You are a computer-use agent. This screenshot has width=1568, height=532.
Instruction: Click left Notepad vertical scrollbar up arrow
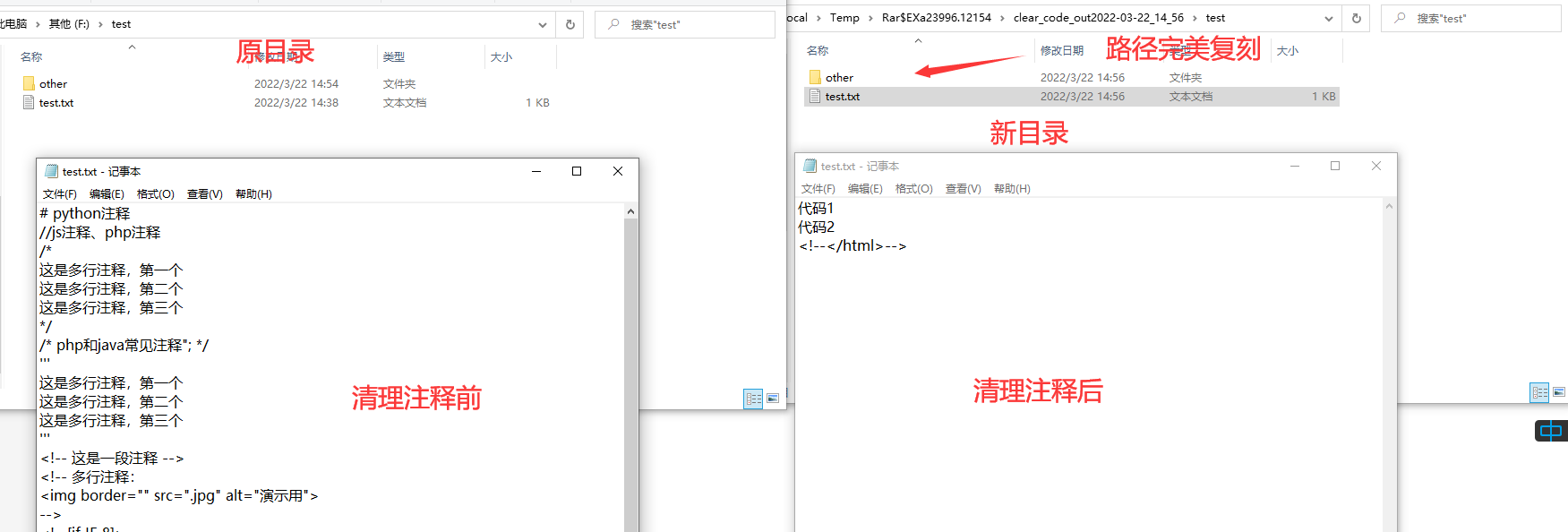pos(631,211)
